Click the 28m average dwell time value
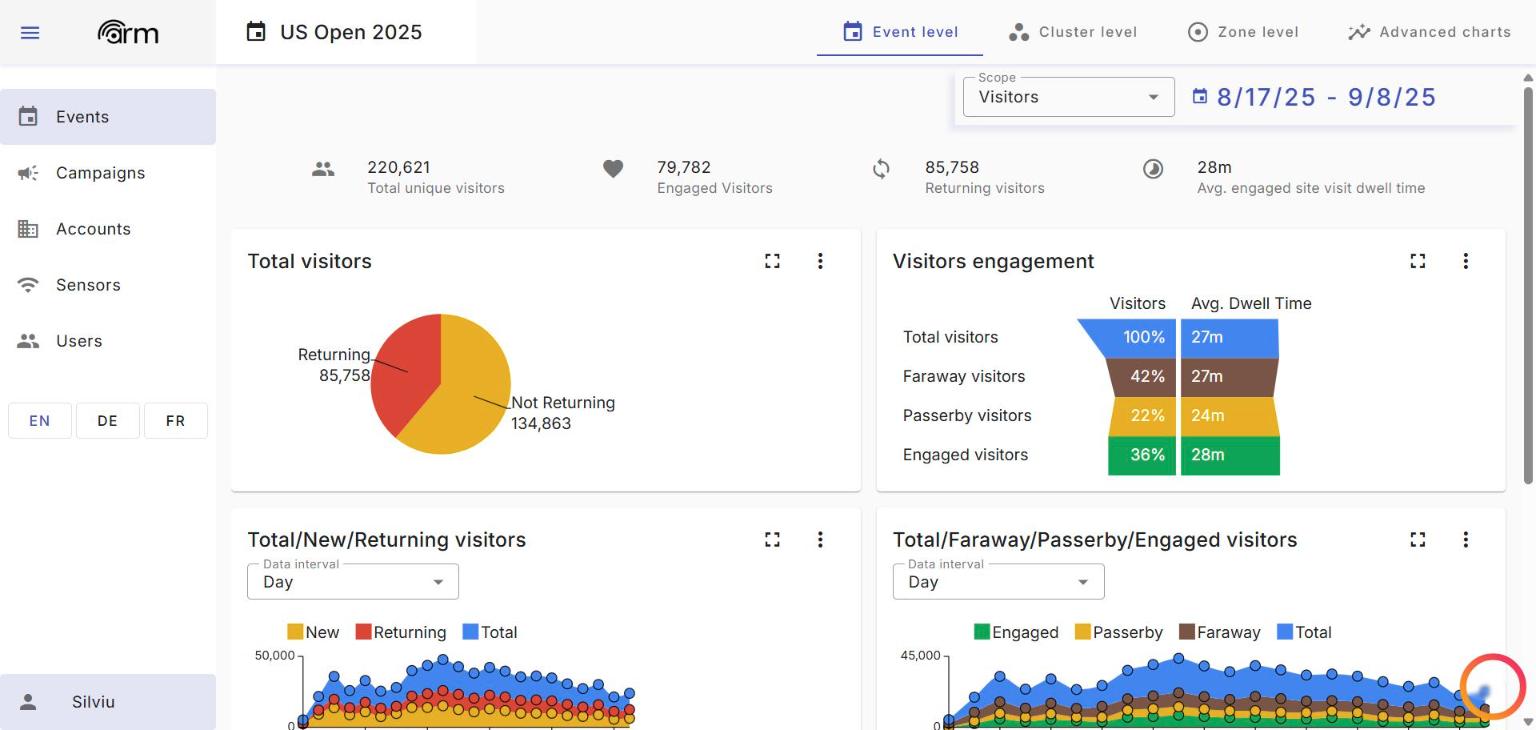The image size is (1536, 730). pyautogui.click(x=1214, y=167)
